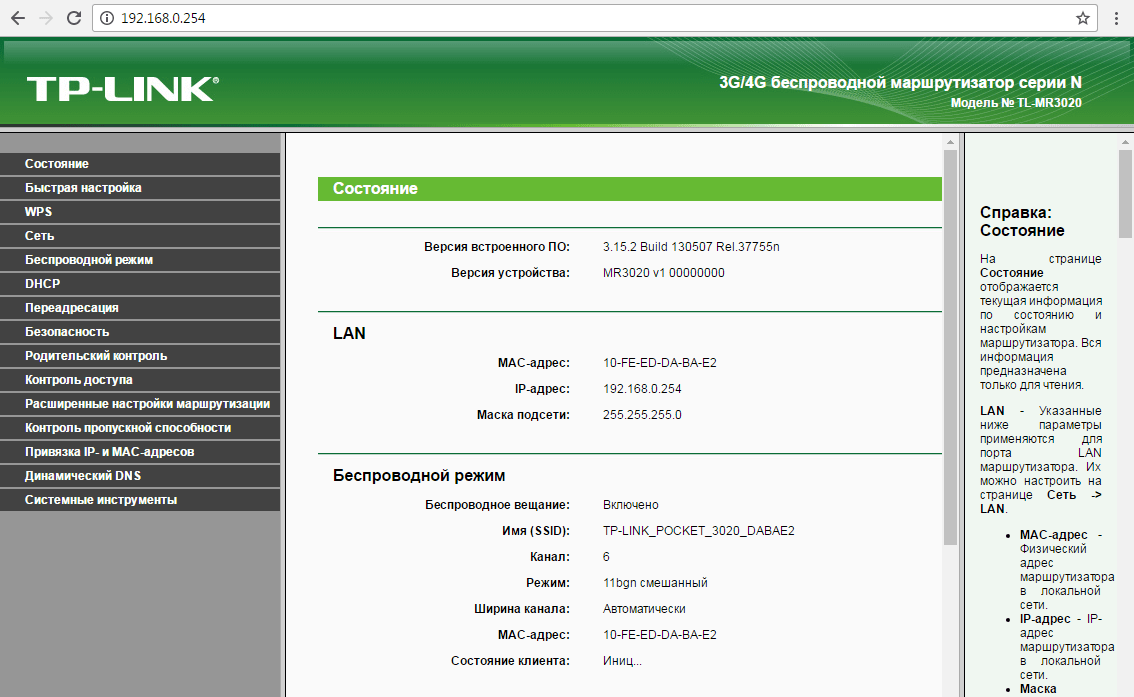The image size is (1134, 697).
Task: Reload the router page
Action: click(x=73, y=18)
